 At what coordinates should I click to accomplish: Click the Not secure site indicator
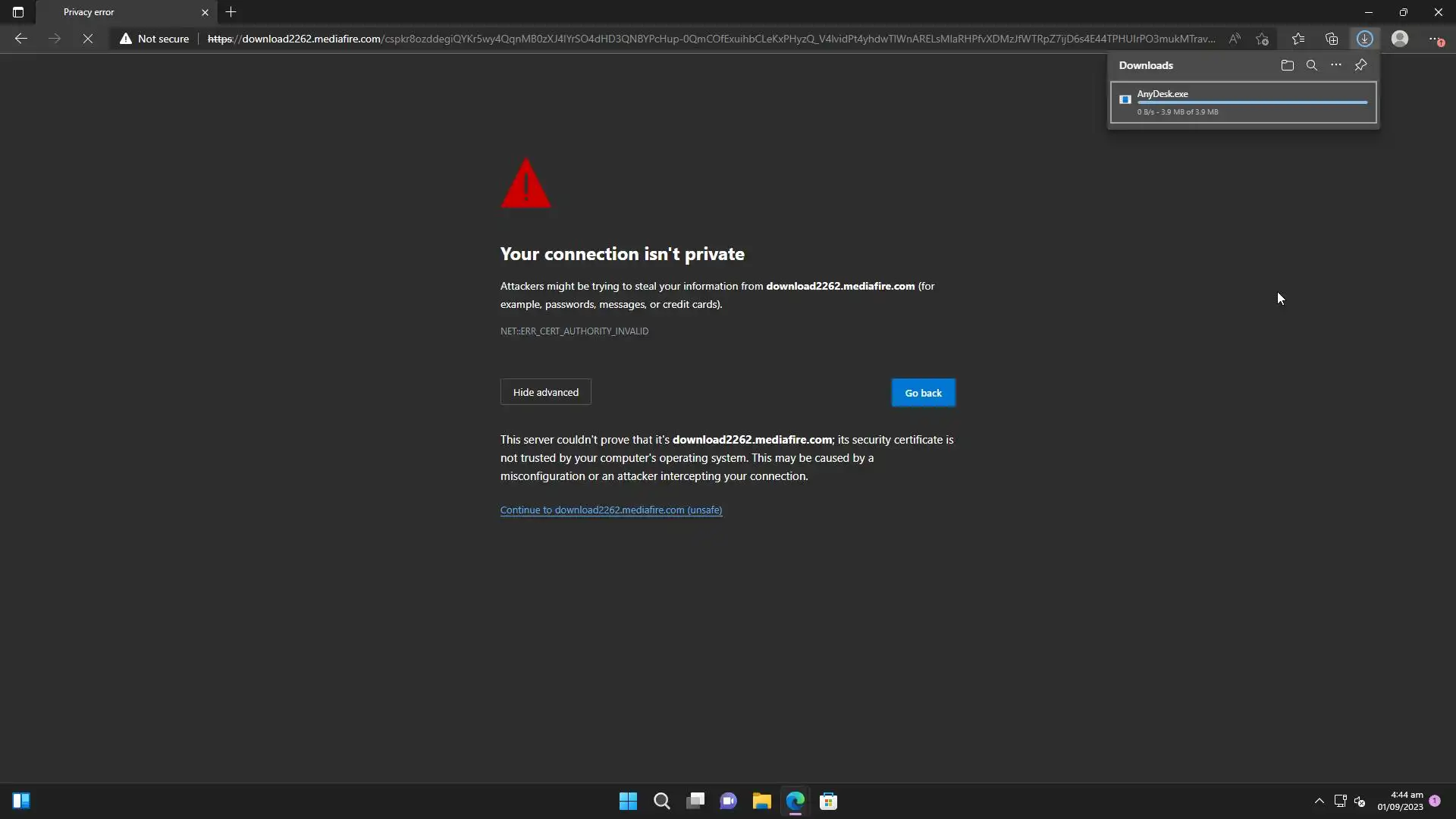click(155, 39)
